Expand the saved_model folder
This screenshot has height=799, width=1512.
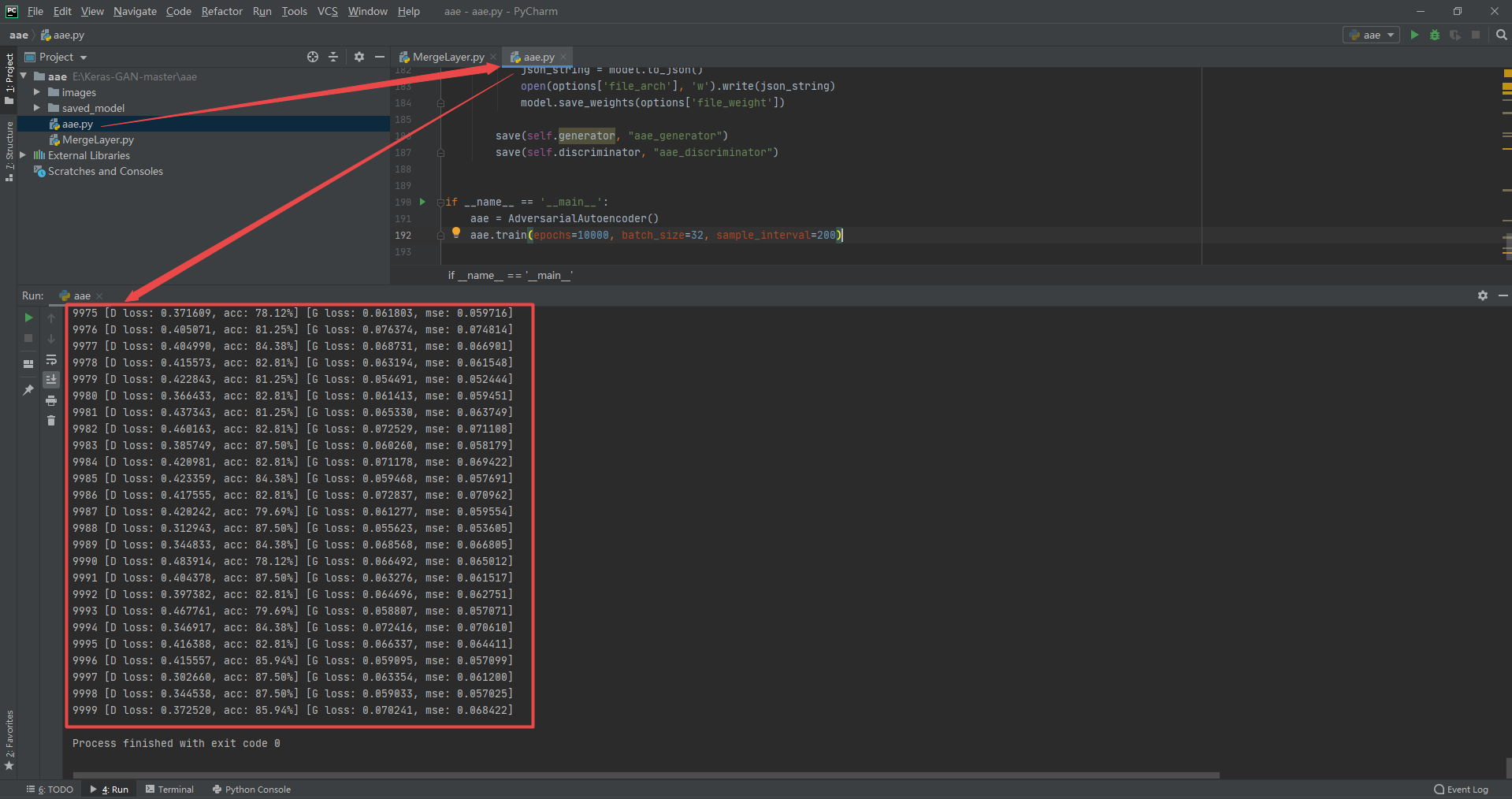click(37, 108)
